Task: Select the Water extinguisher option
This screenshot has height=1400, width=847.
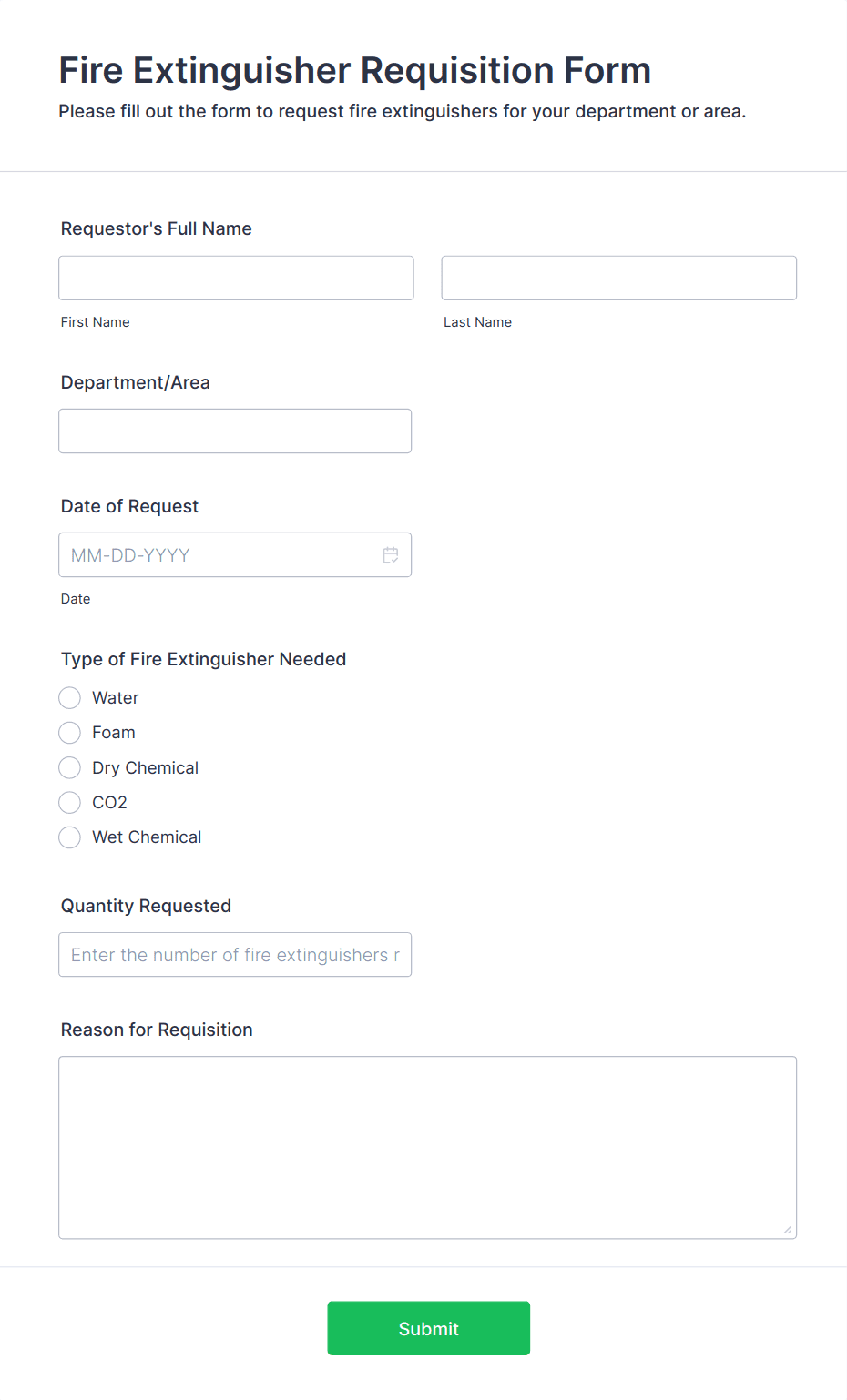Action: (x=69, y=697)
